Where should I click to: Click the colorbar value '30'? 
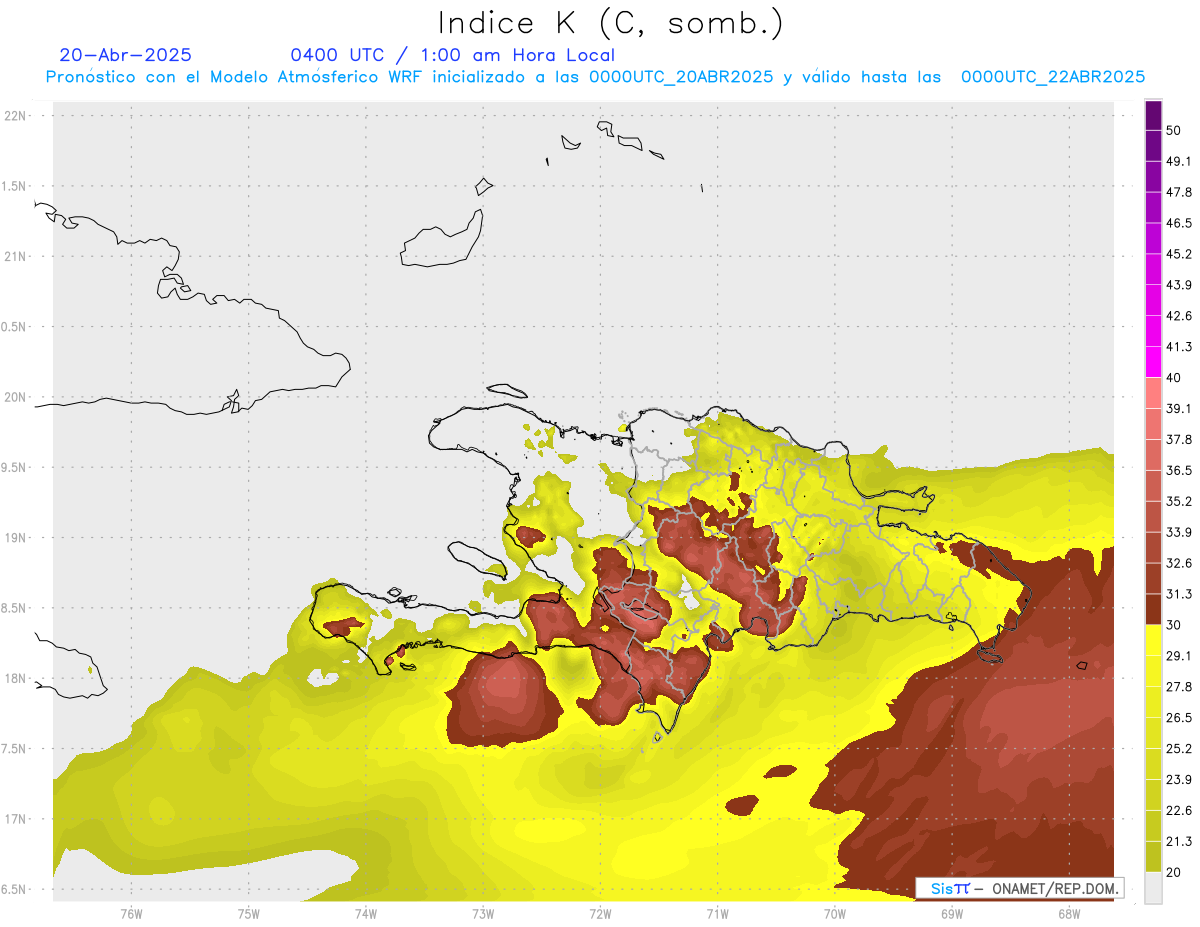1174,625
